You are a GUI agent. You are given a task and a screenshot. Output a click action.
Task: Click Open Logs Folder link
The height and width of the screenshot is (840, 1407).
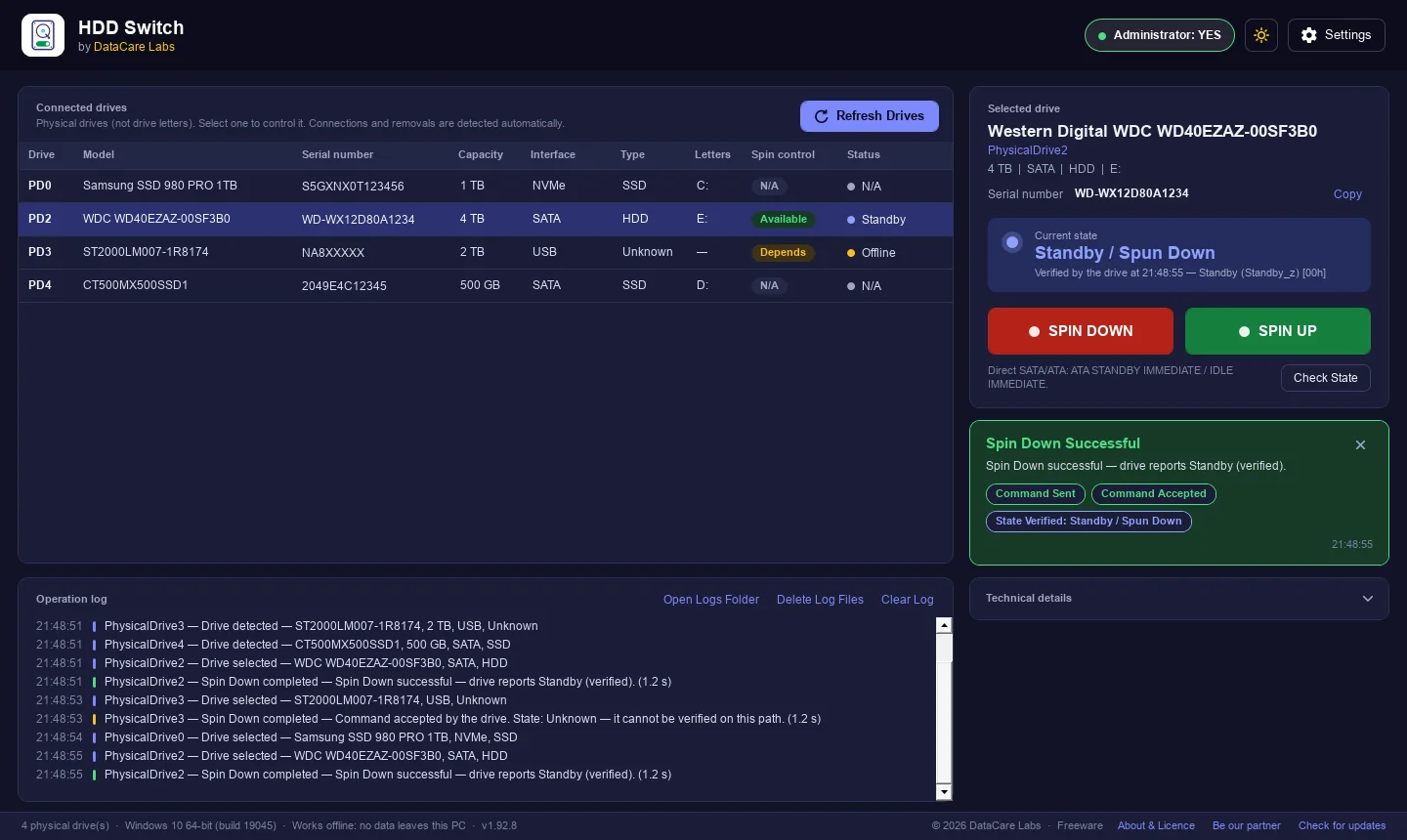711,600
